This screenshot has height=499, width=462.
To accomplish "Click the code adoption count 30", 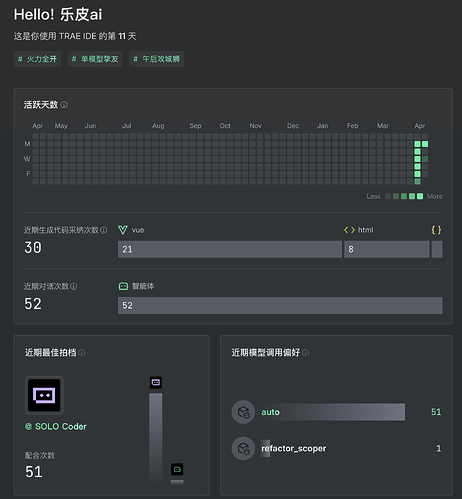I will 33,248.
